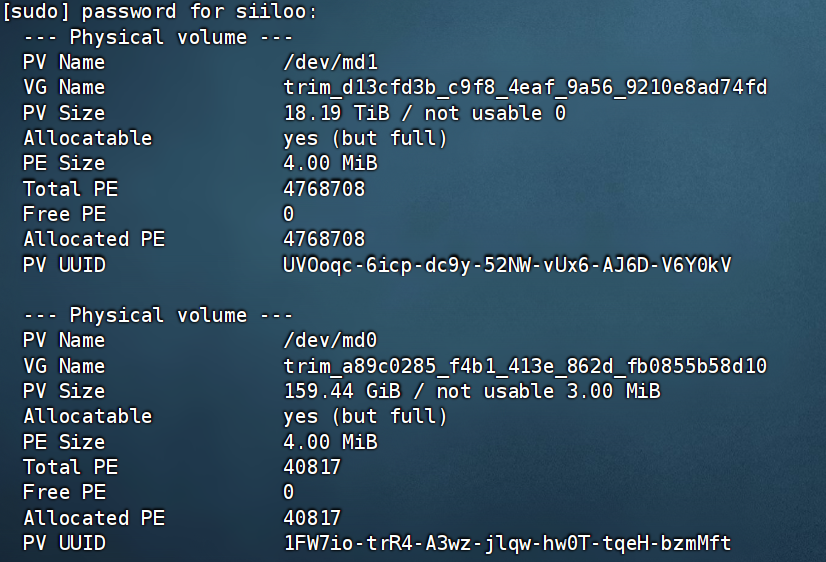Image resolution: width=826 pixels, height=562 pixels.
Task: Select the /dev/md1 PV Name value
Action: 330,62
